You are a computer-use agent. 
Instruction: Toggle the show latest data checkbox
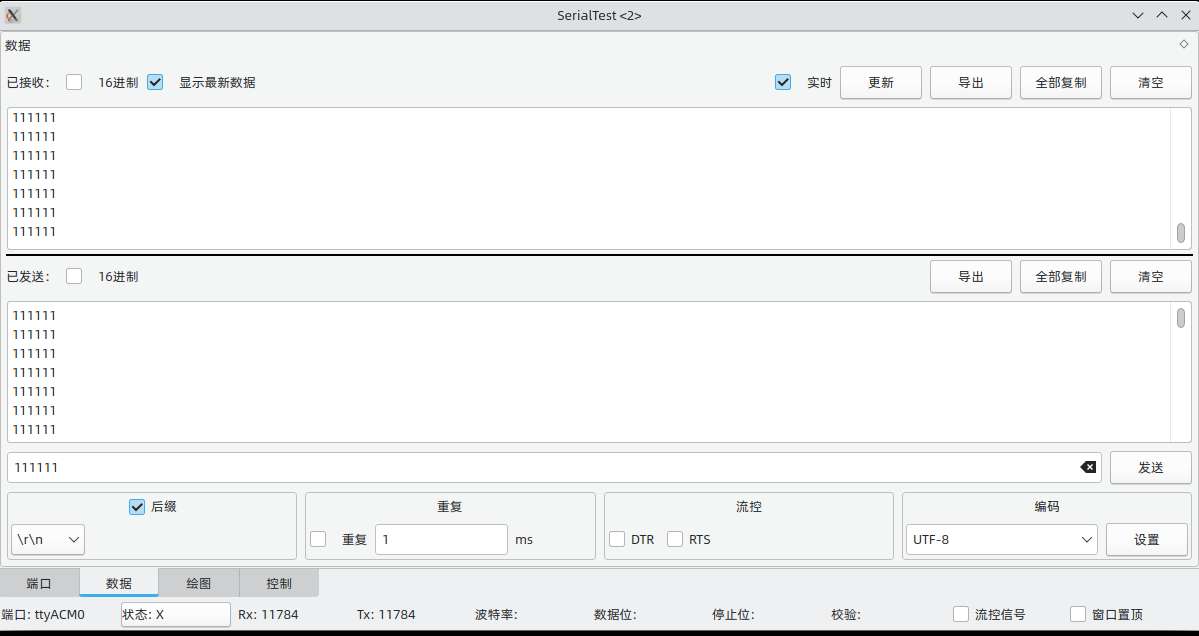[155, 82]
